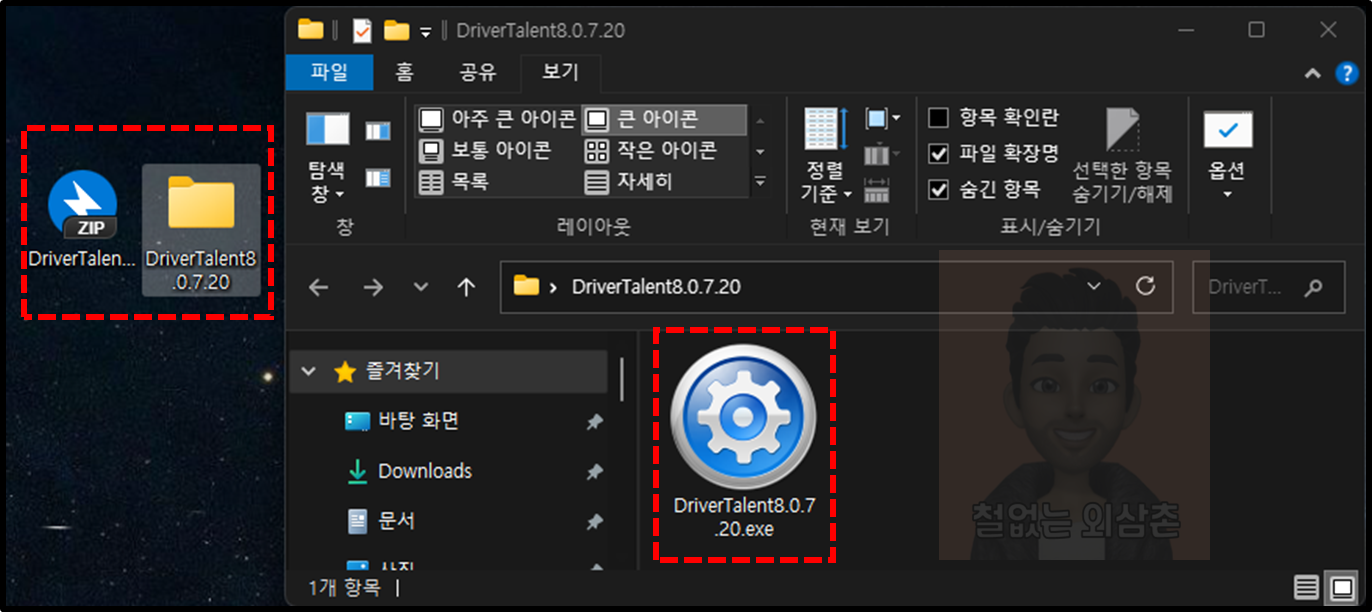Collapse the ribbon with the up chevron
Screen dimensions: 1372x612
tap(1313, 73)
